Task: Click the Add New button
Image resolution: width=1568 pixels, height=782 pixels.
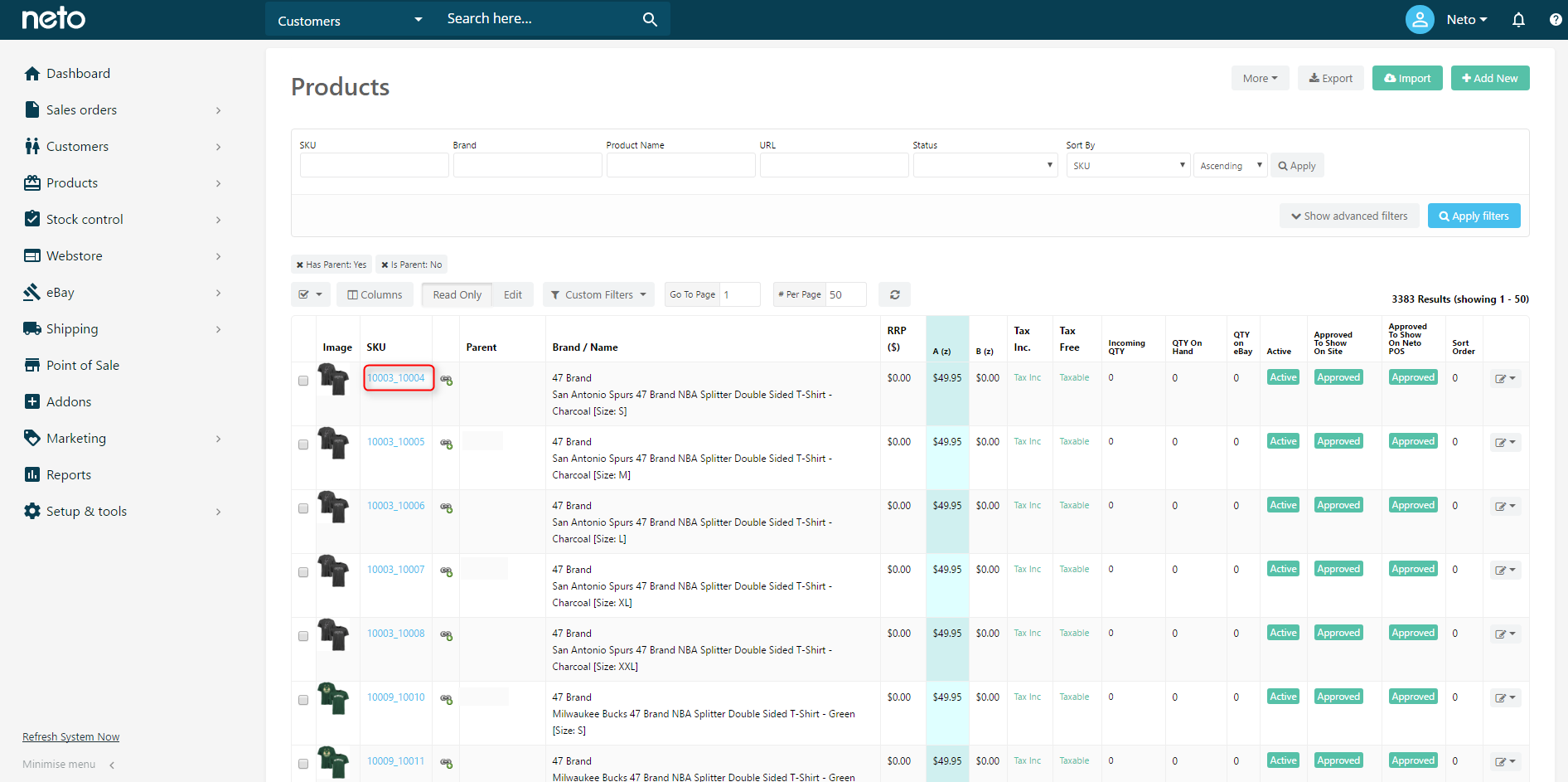Action: point(1489,78)
